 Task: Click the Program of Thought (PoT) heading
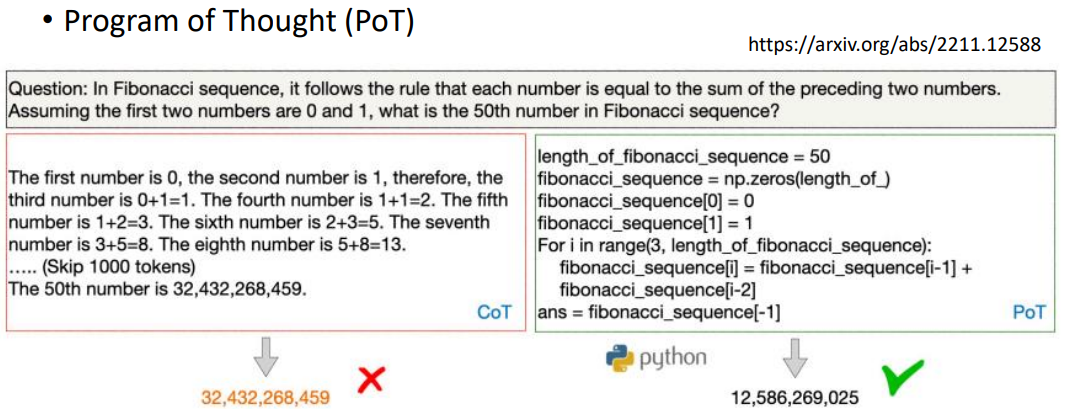pos(239,22)
